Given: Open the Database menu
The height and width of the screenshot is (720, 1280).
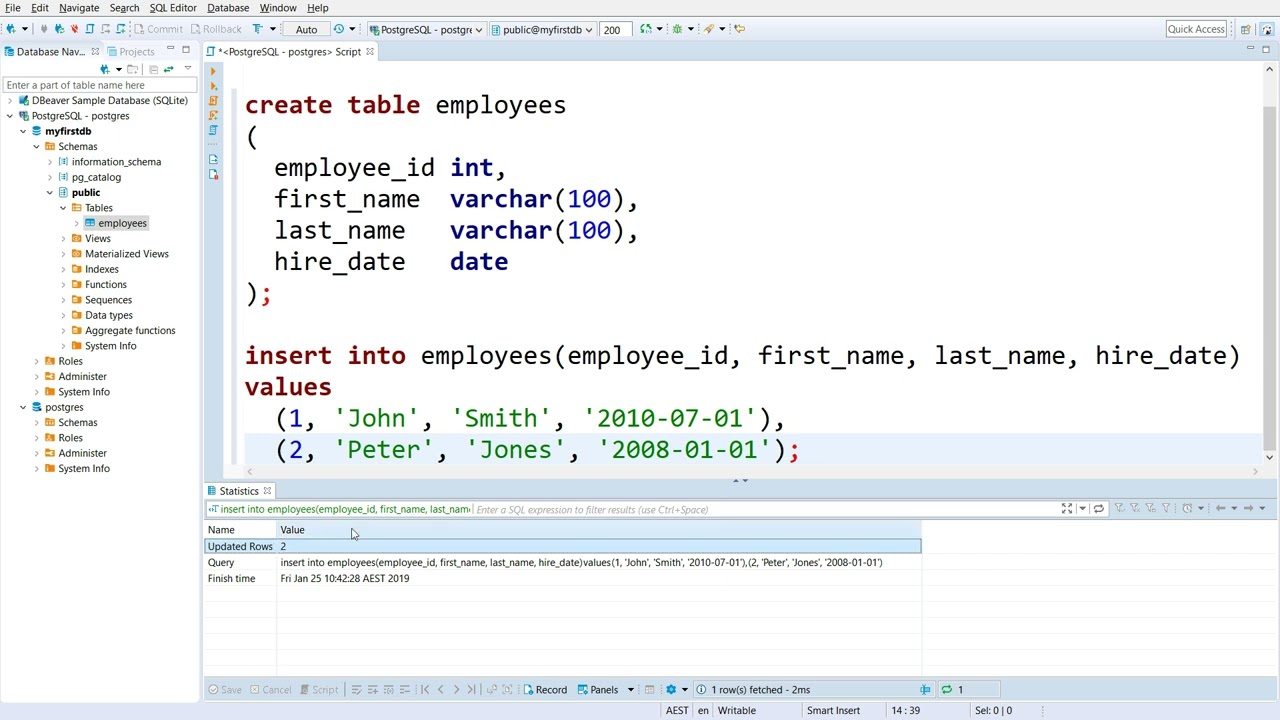Looking at the screenshot, I should (x=228, y=8).
